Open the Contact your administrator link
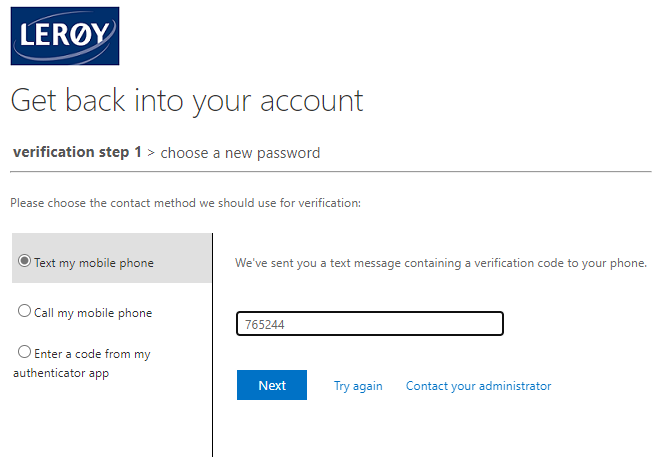 click(479, 386)
